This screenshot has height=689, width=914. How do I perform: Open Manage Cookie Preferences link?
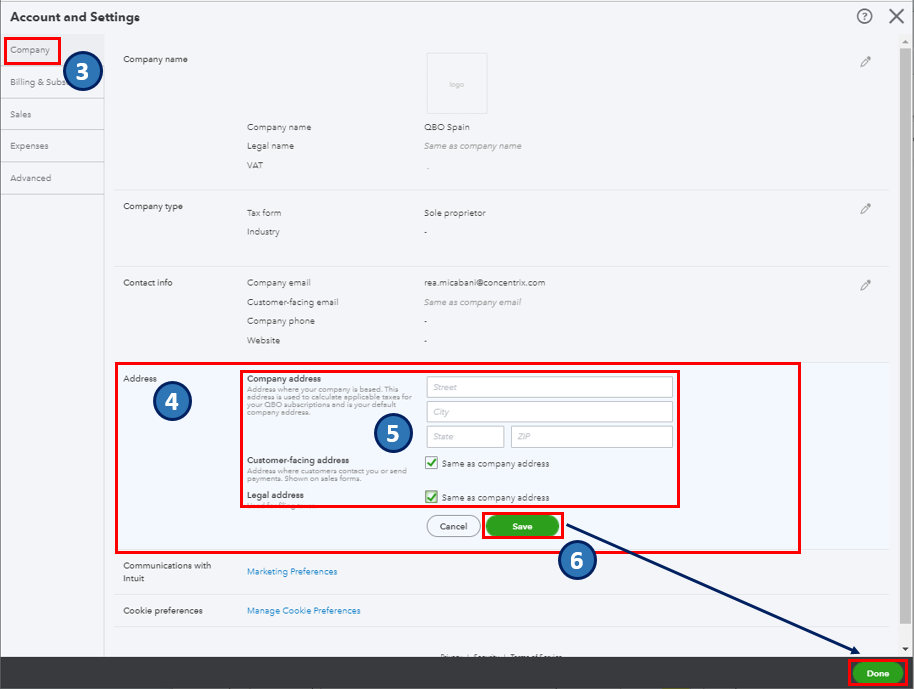click(x=304, y=611)
